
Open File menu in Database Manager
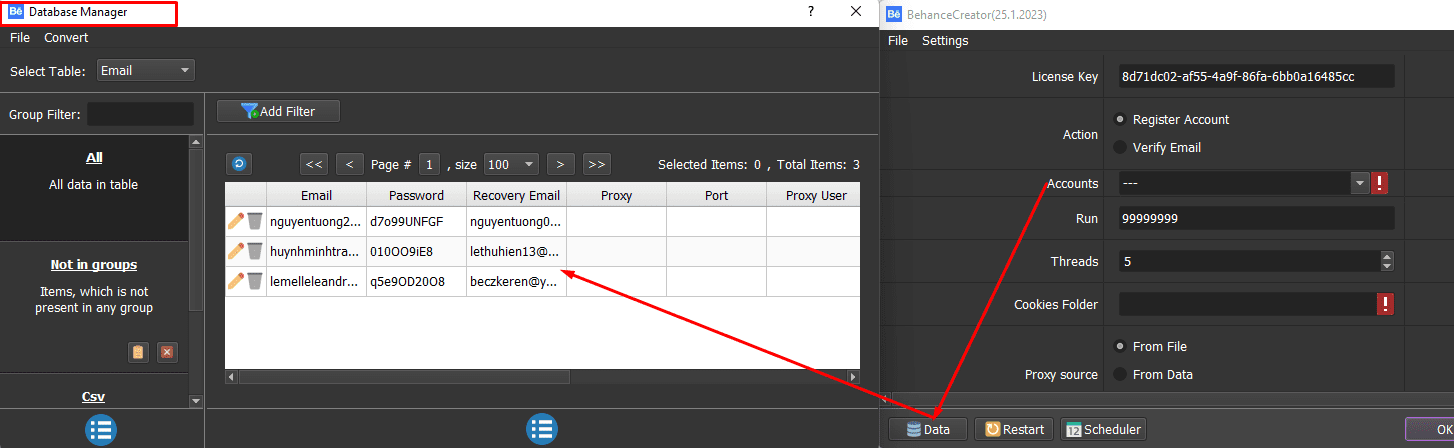pos(20,37)
